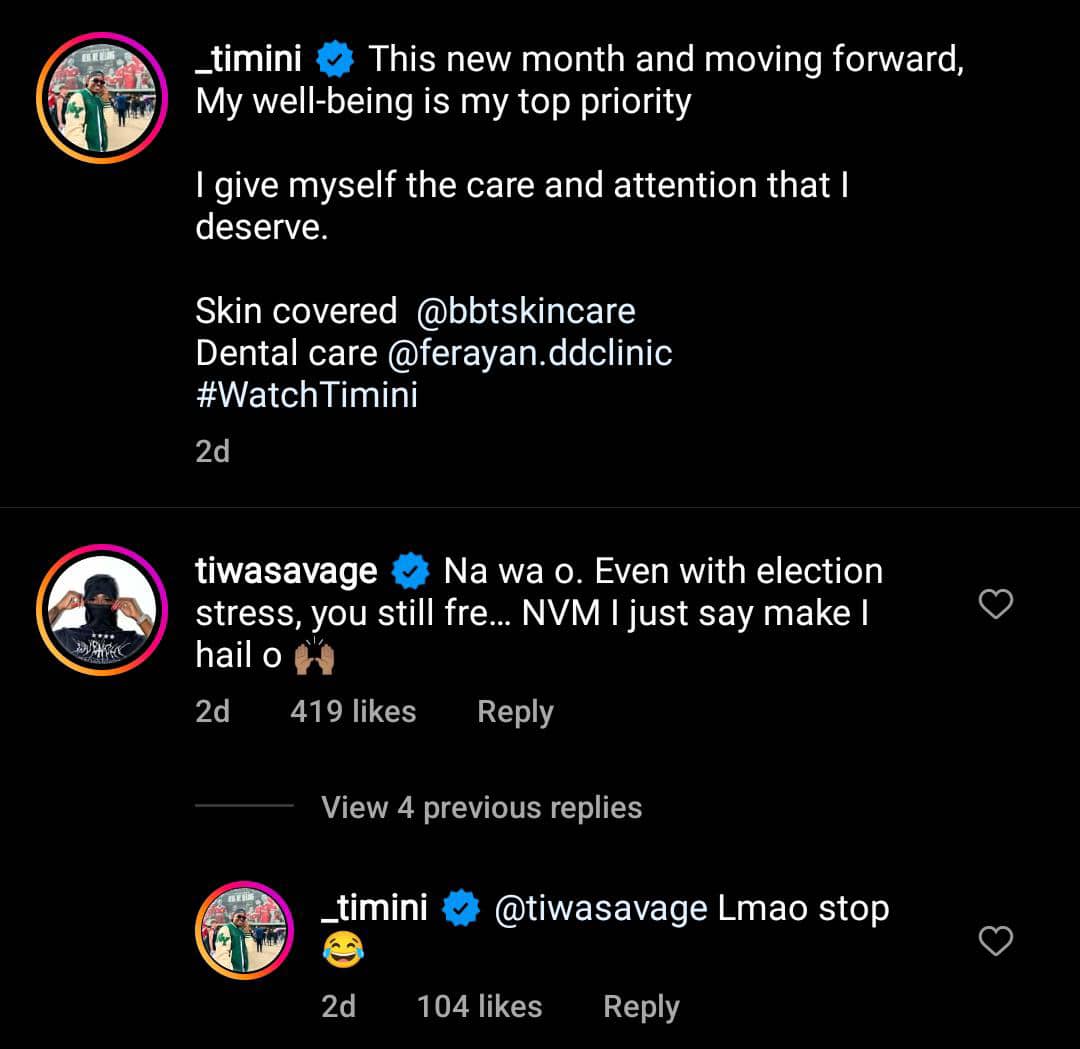Expand "View 4 previous replies"
Screen dimensions: 1080x1049
click(481, 807)
